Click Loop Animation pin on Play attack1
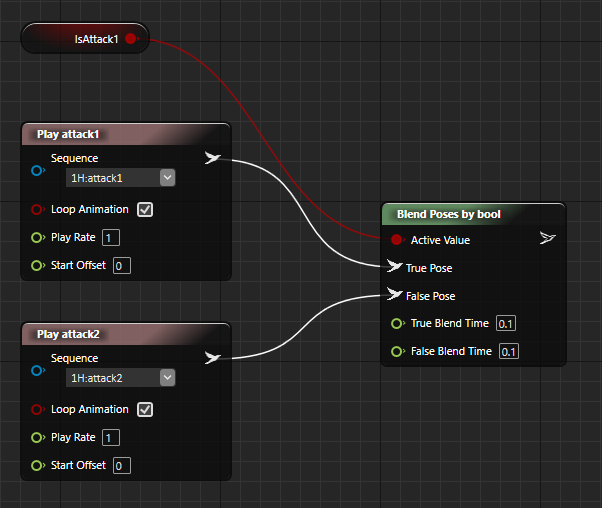This screenshot has width=602, height=508. tap(37, 210)
